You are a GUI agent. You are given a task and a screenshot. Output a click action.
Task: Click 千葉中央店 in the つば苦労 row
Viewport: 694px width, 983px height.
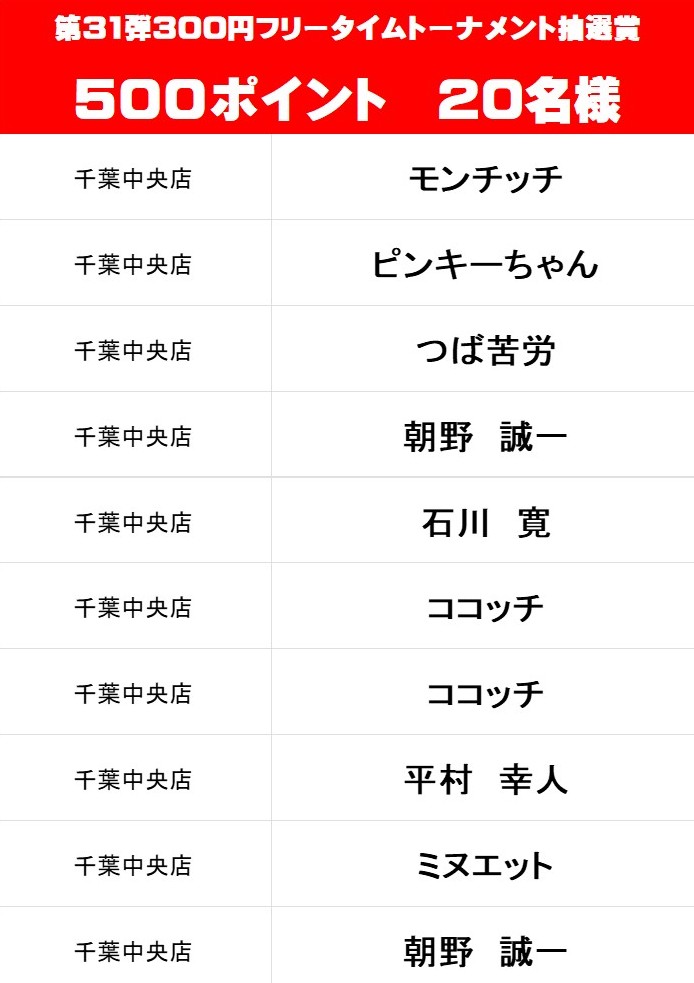click(x=133, y=352)
